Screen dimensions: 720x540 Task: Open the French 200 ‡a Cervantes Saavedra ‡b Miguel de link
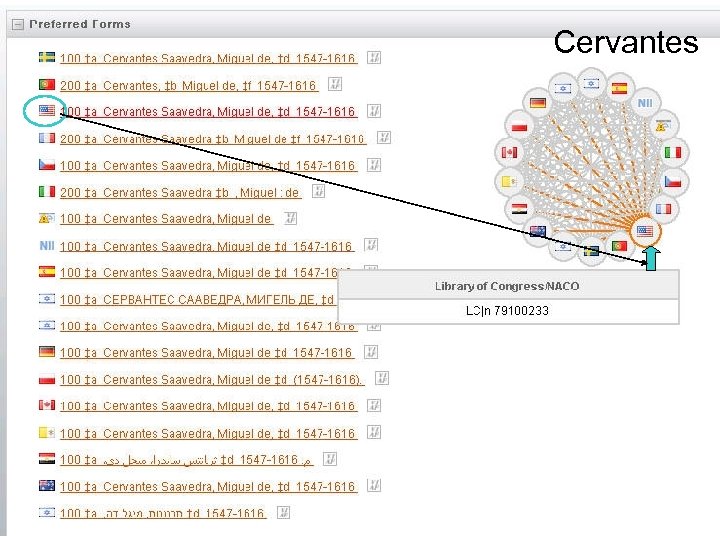[x=213, y=139]
